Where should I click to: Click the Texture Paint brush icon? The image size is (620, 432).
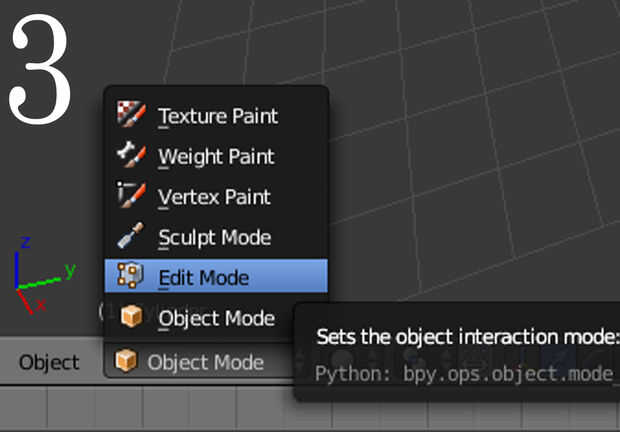(131, 115)
